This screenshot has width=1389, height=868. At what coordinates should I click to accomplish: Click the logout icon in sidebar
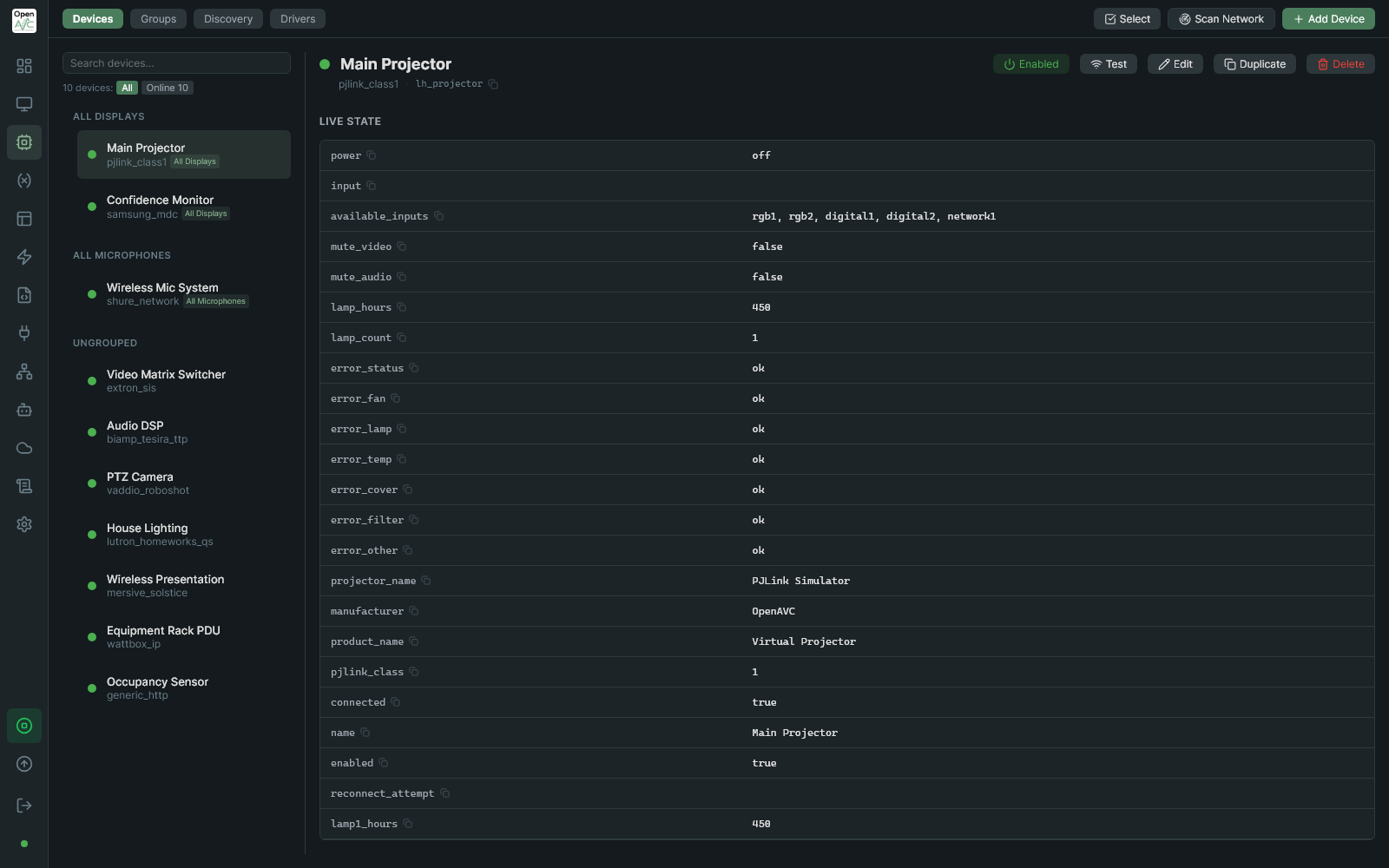click(24, 806)
